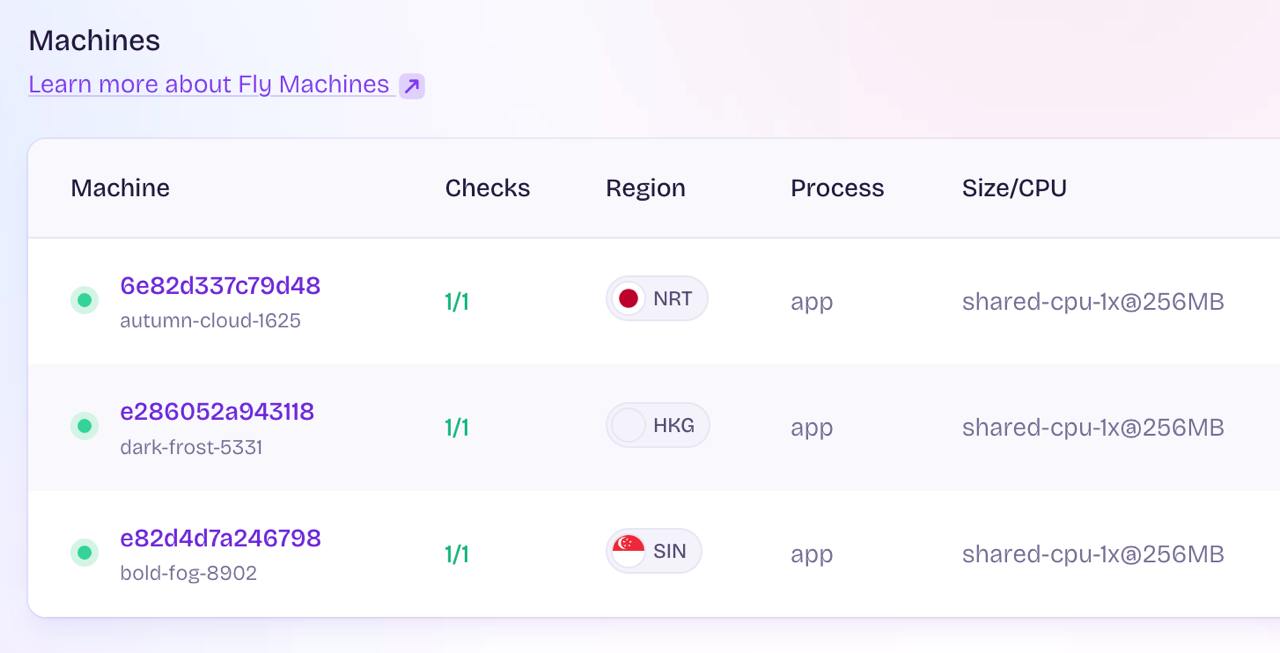The image size is (1280, 653).
Task: Click the Japan flag icon
Action: click(628, 298)
